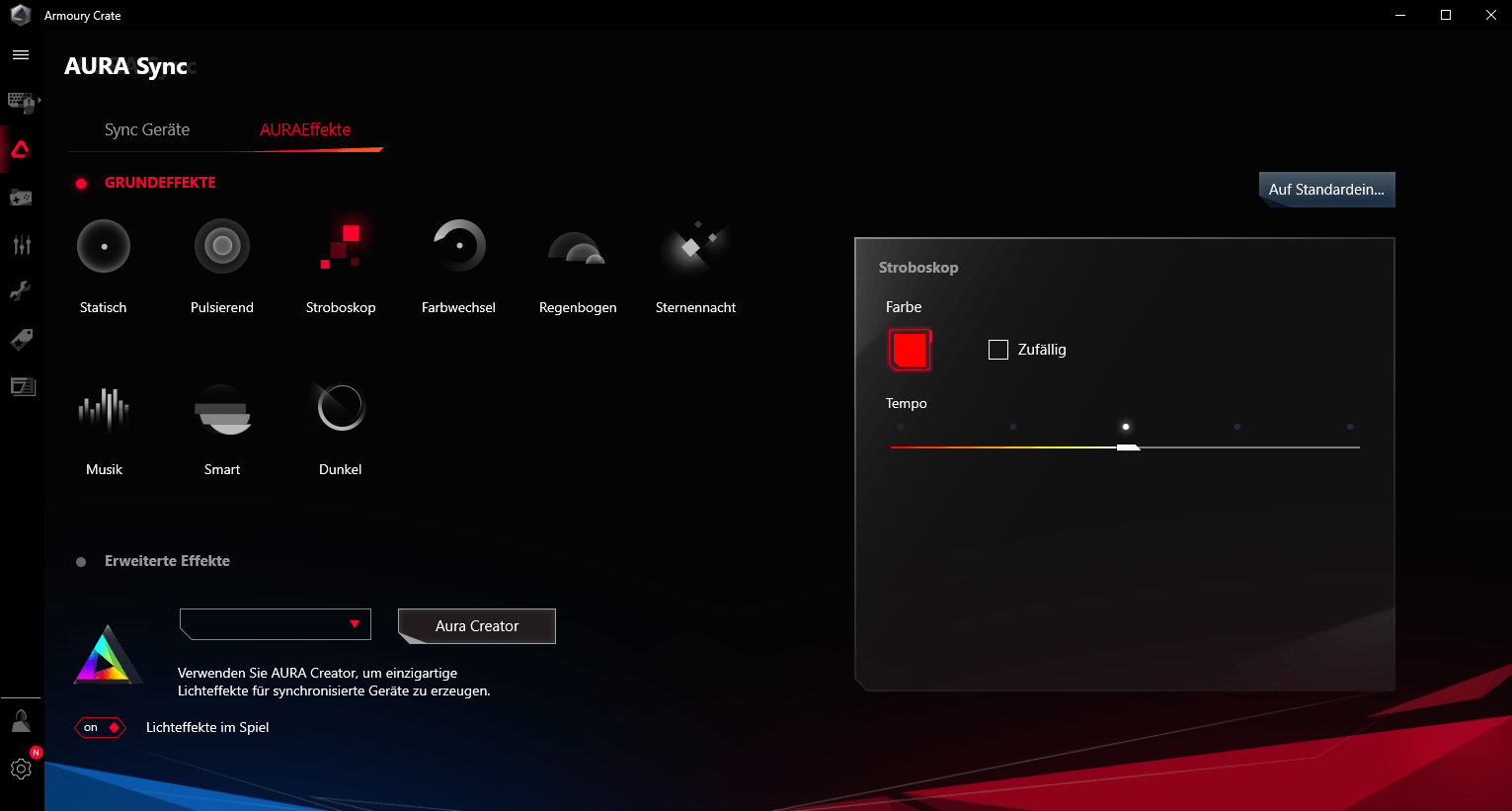The image size is (1512, 811).
Task: Open the advanced effects dropdown
Action: [276, 624]
